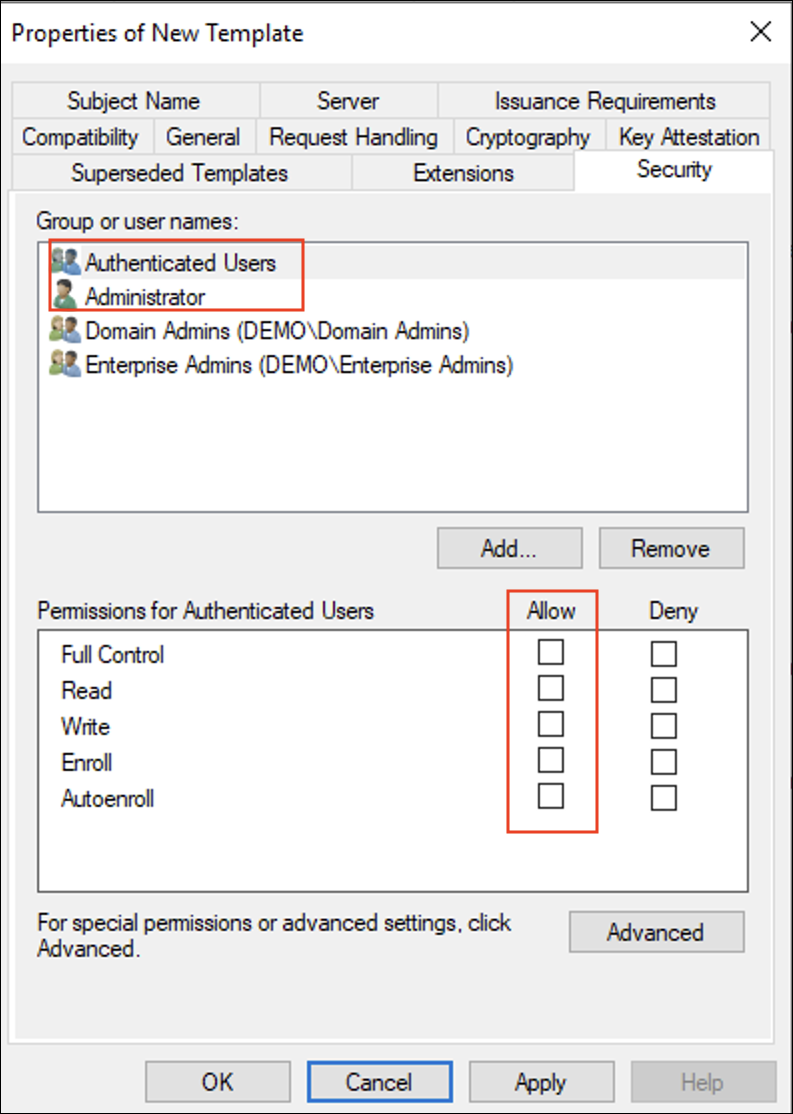Check Allow for Autoenroll permission
The width and height of the screenshot is (793, 1114).
coord(551,796)
